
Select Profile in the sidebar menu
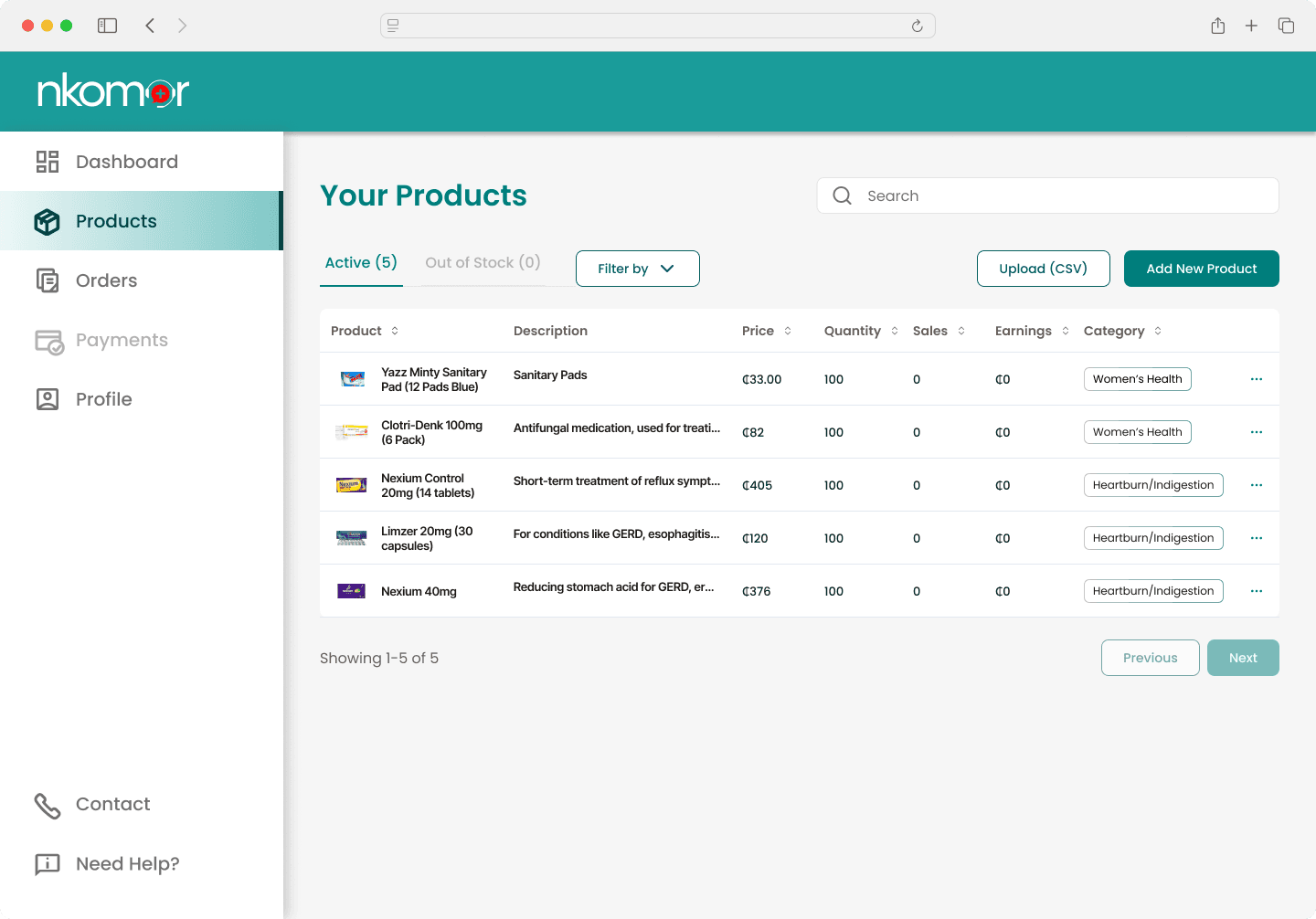142,399
